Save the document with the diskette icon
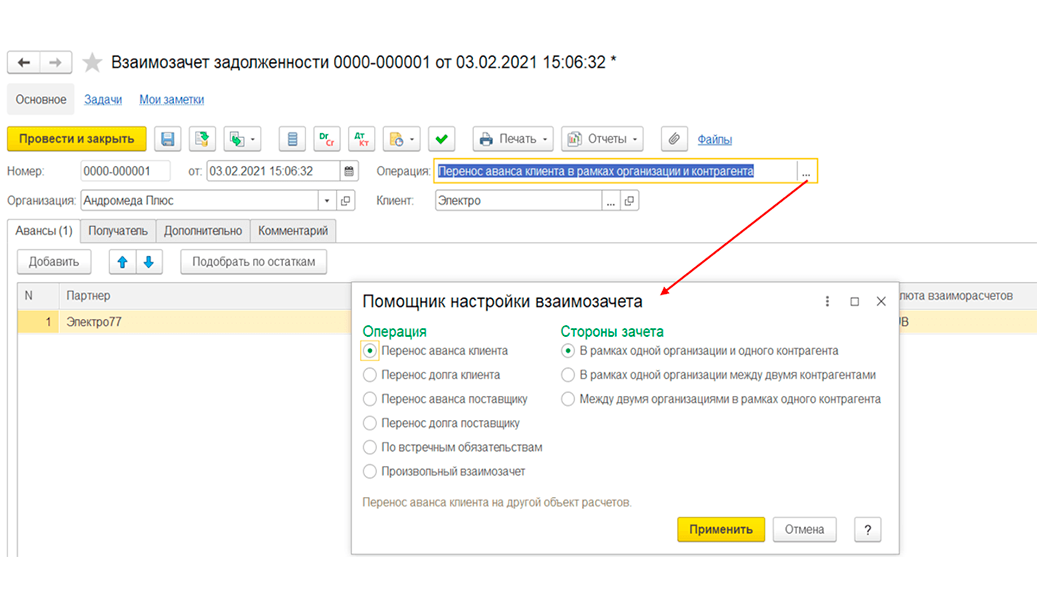 168,139
